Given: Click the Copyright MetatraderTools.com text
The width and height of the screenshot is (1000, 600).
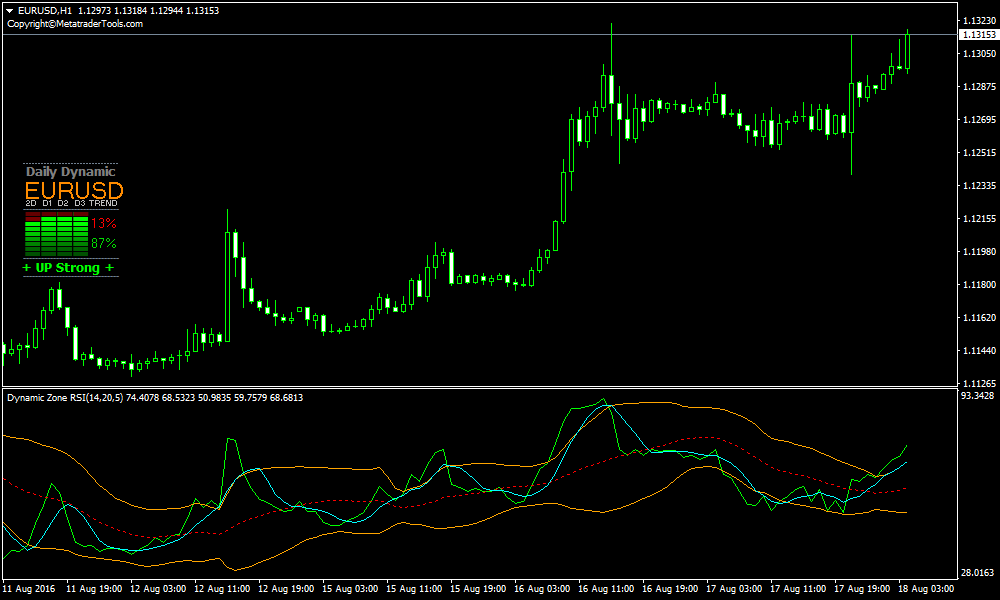Looking at the screenshot, I should (75, 24).
